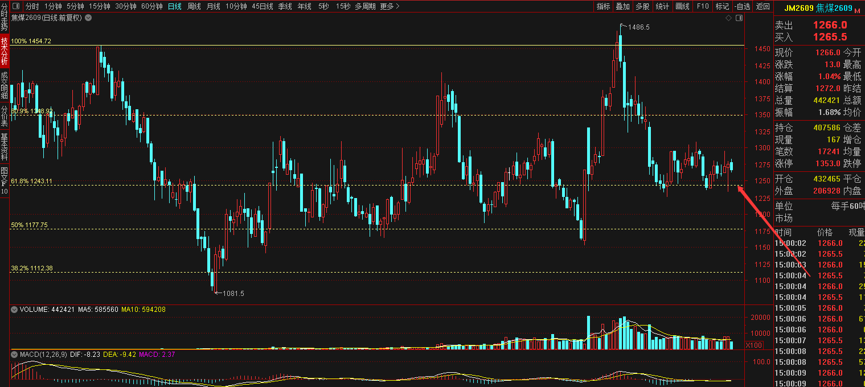Click the 结算 1272.0 value
This screenshot has width=865, height=387.
pos(828,88)
